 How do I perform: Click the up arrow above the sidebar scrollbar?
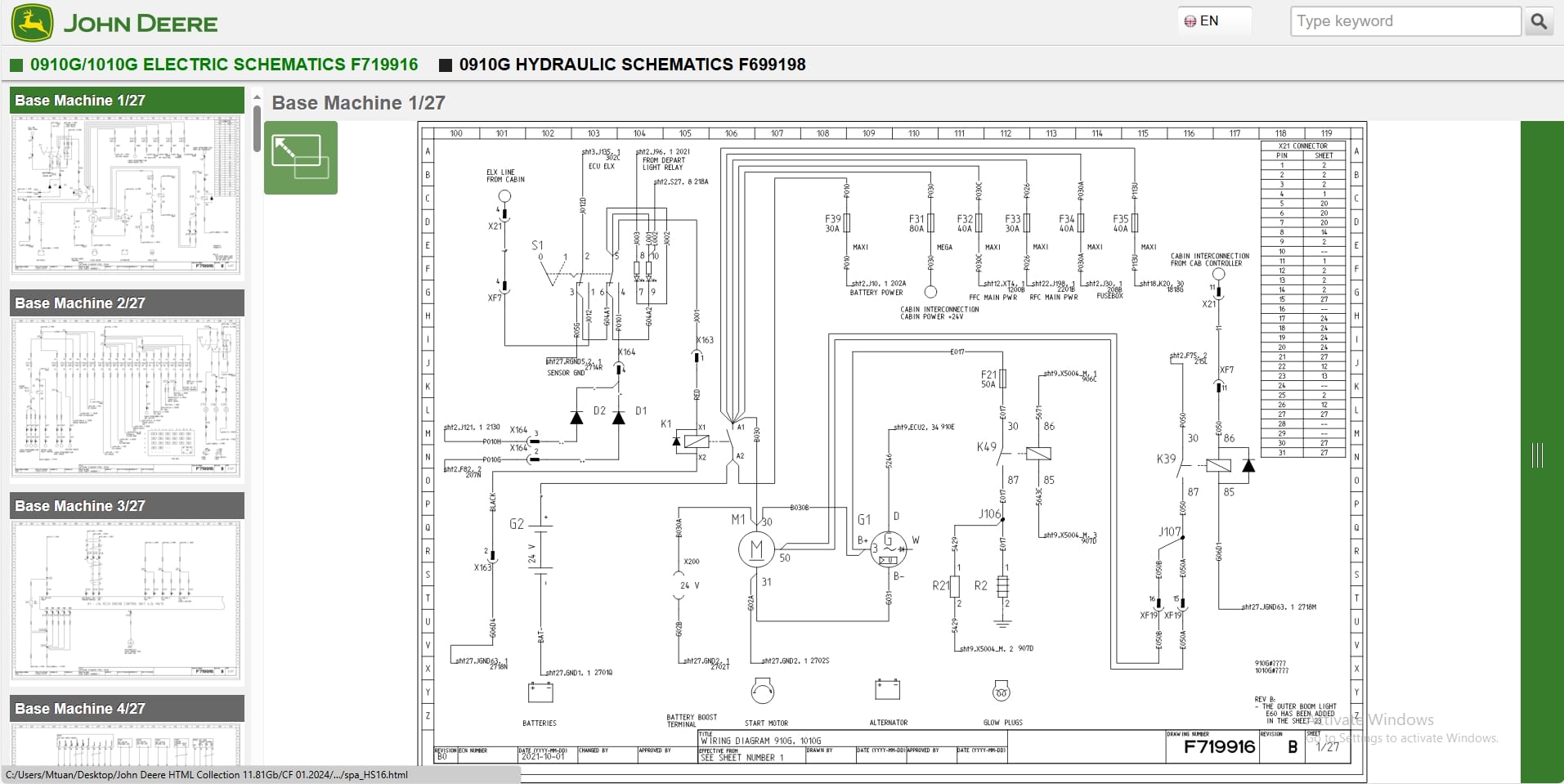(257, 96)
